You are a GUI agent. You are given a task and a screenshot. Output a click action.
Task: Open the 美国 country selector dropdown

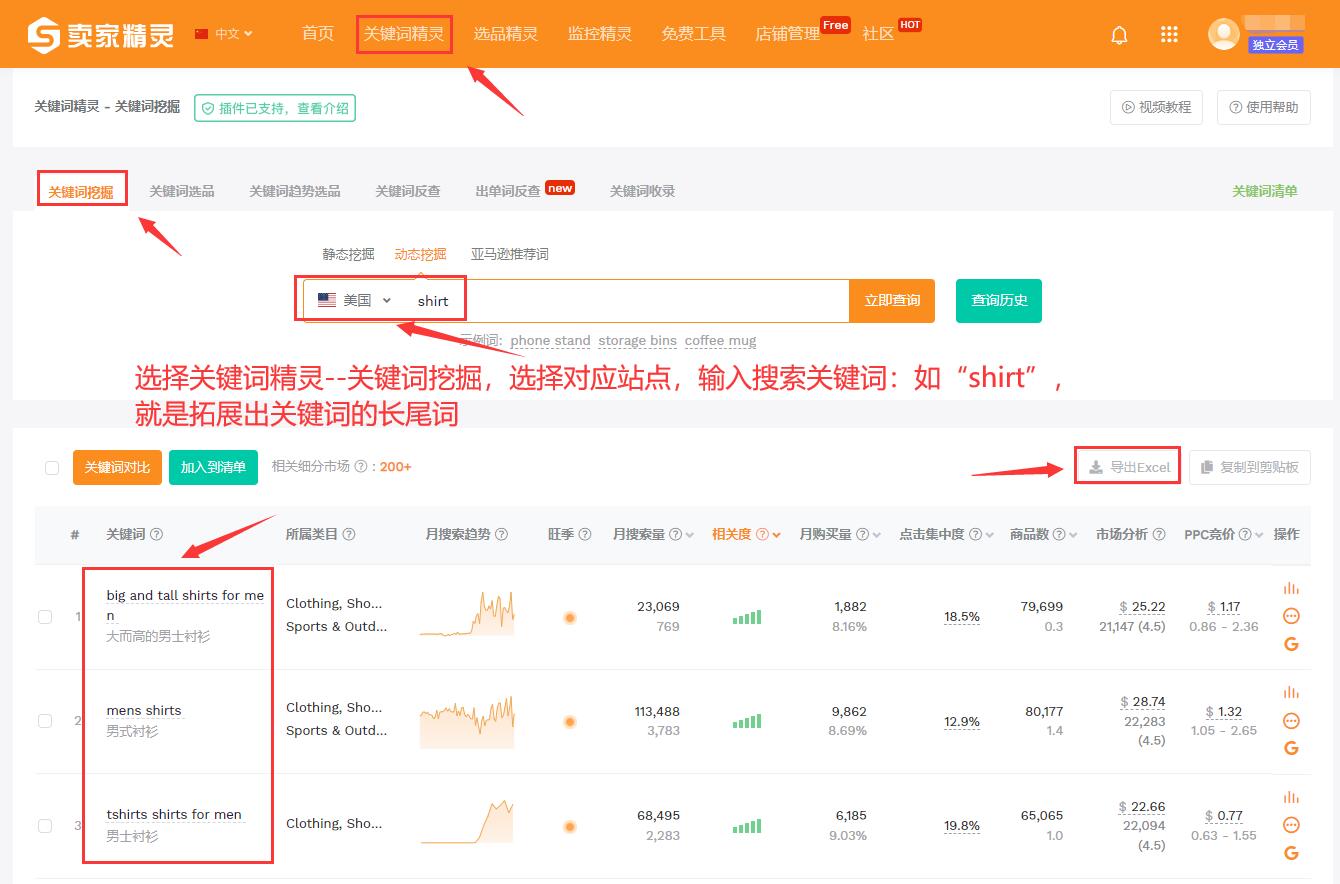(x=355, y=299)
